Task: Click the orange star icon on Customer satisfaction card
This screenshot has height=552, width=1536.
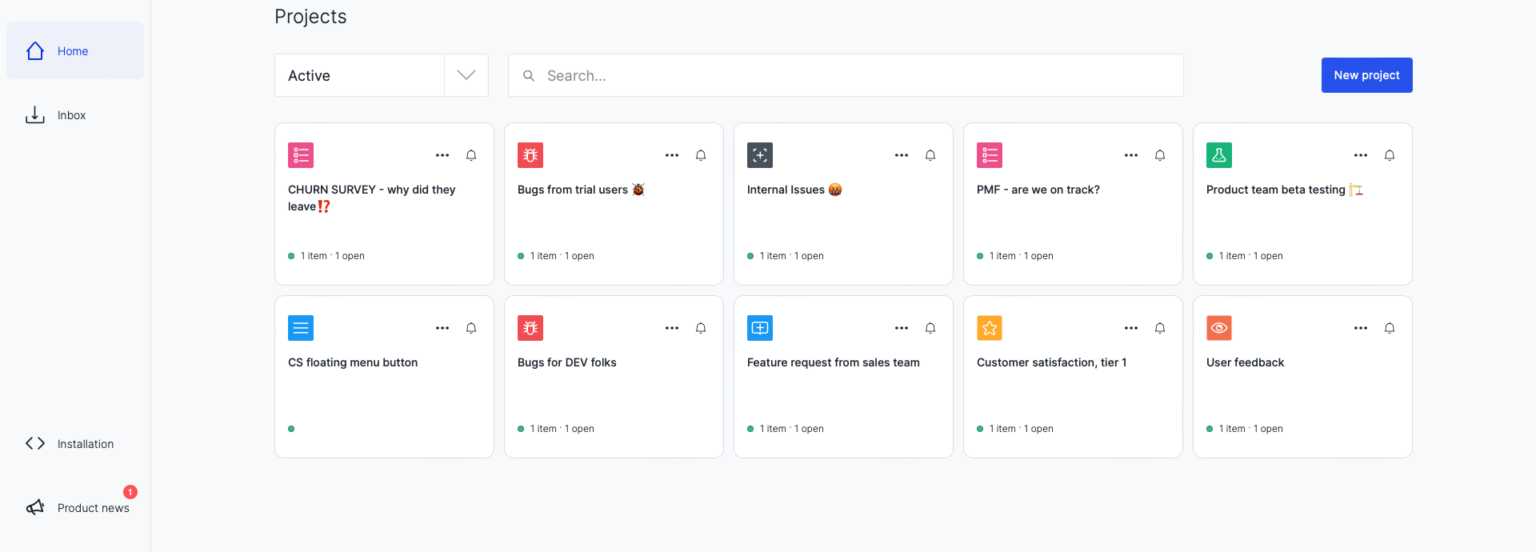Action: click(989, 328)
